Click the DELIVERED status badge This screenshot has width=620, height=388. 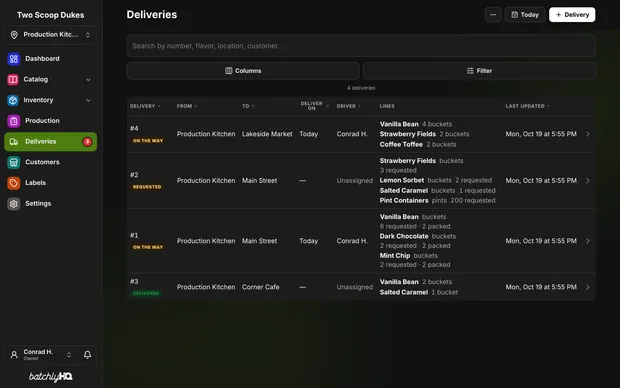coord(146,293)
